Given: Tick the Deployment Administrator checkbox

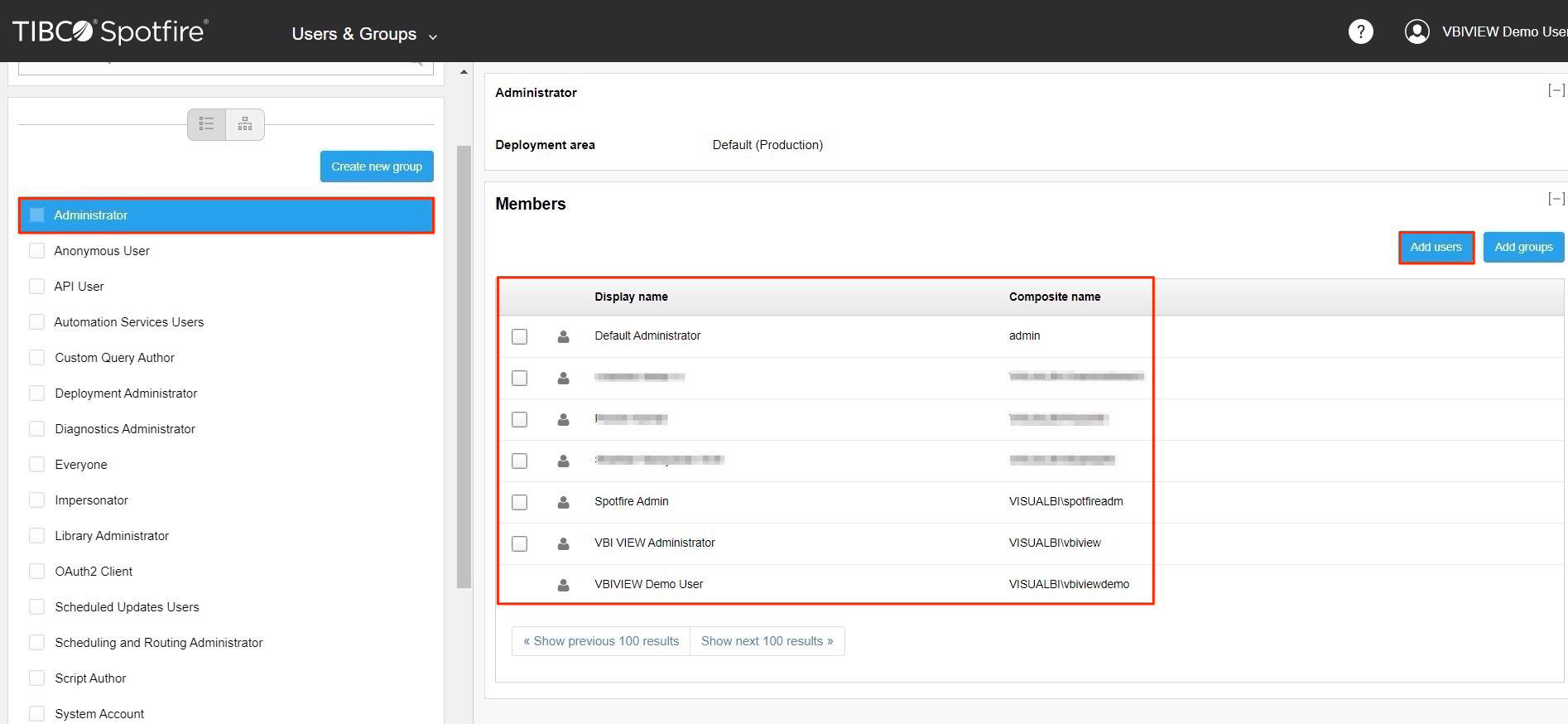Looking at the screenshot, I should pos(36,393).
